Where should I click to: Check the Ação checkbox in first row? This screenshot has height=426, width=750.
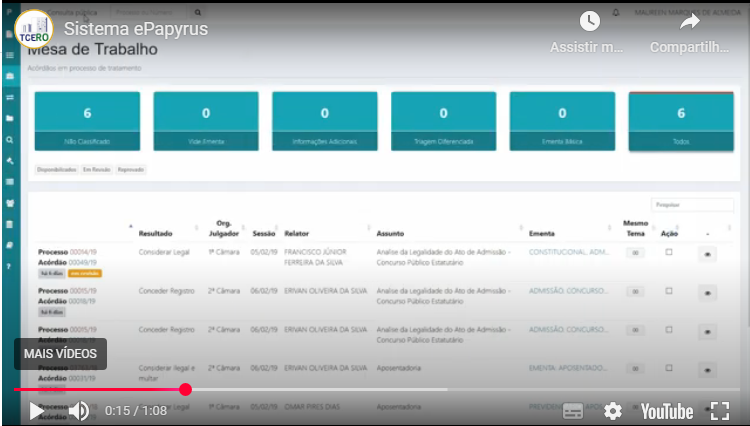pos(669,252)
